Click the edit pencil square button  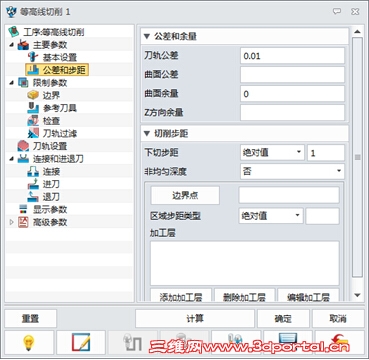(81, 343)
